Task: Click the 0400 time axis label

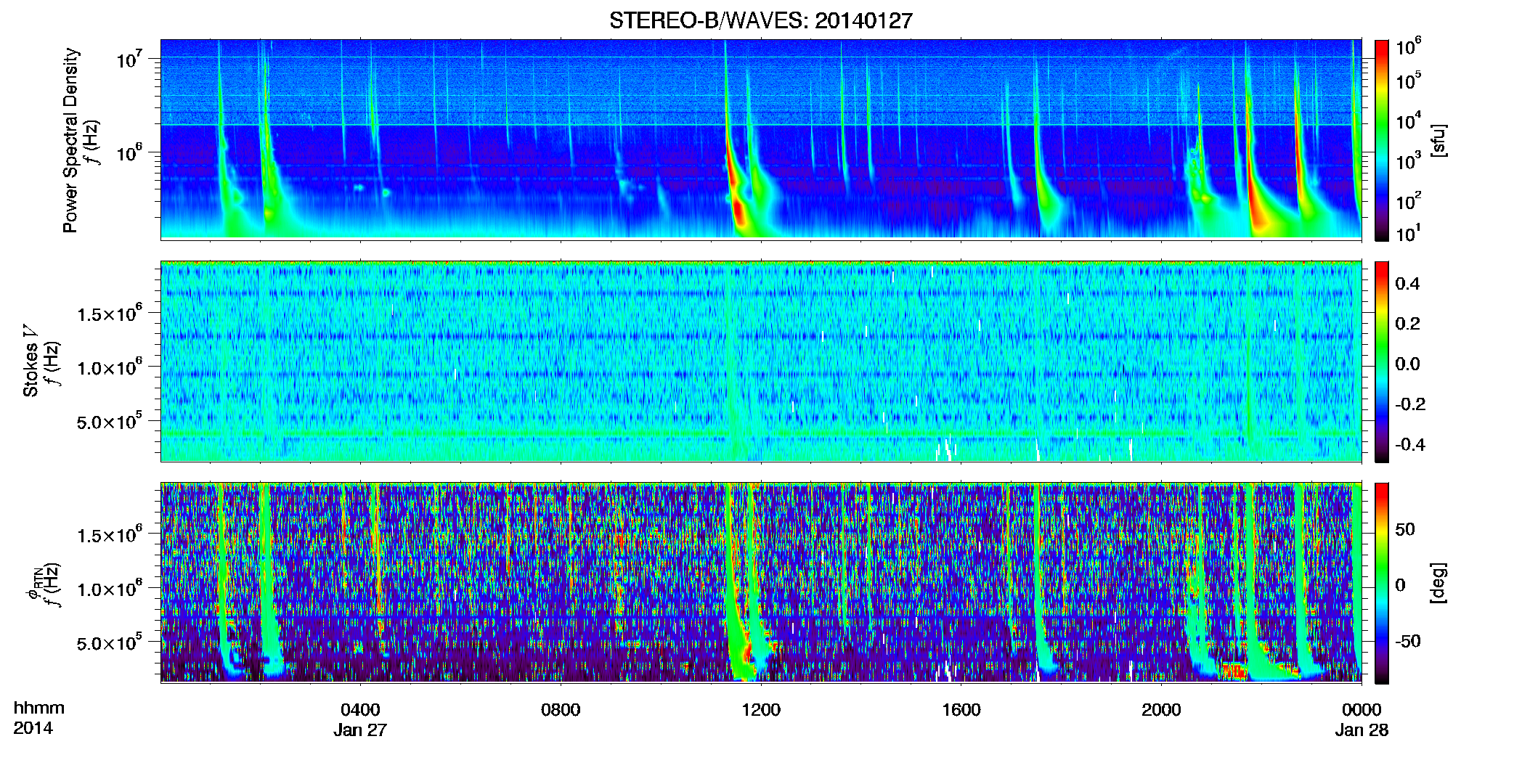Action: pyautogui.click(x=360, y=709)
